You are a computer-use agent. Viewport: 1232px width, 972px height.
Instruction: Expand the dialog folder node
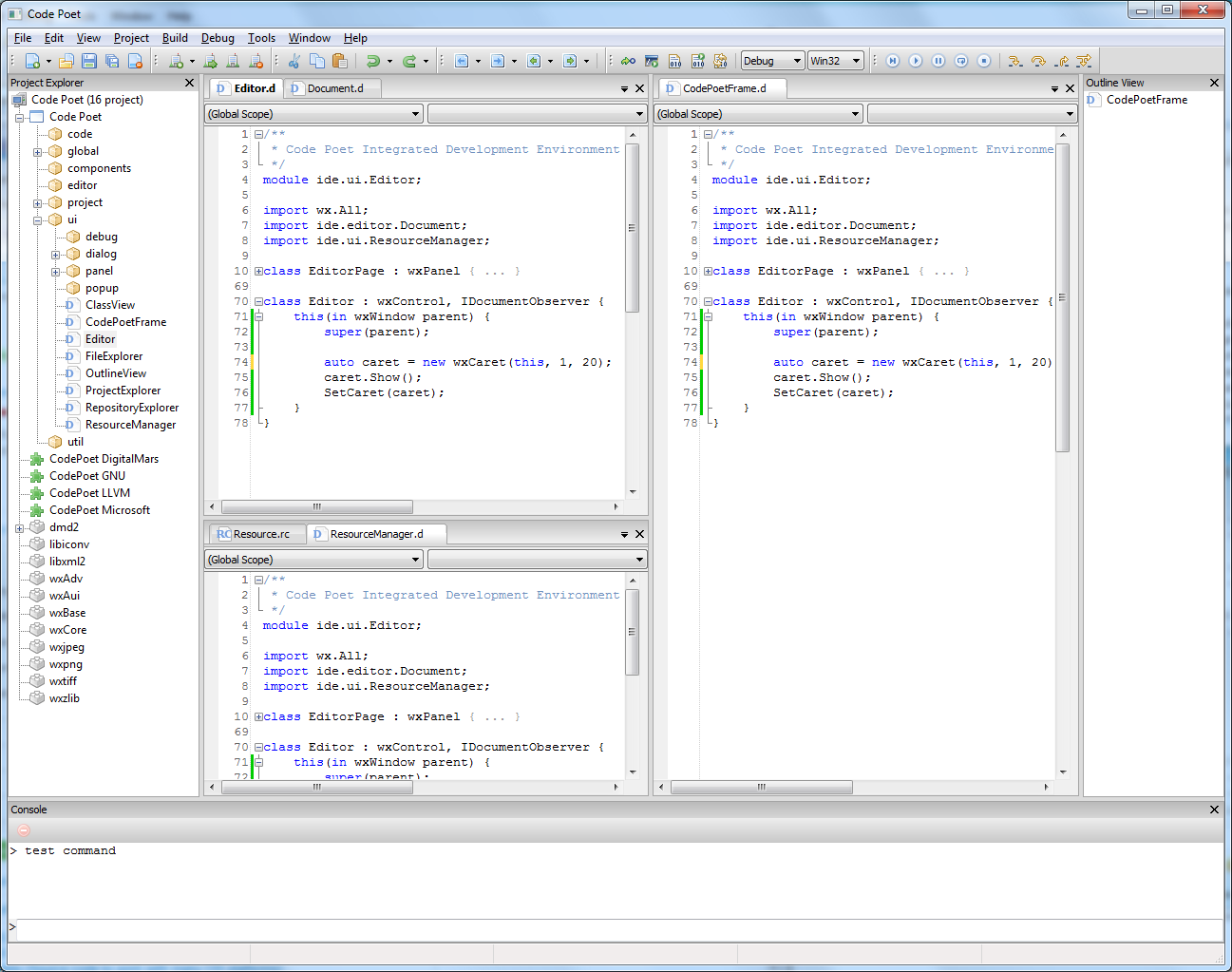click(x=55, y=255)
